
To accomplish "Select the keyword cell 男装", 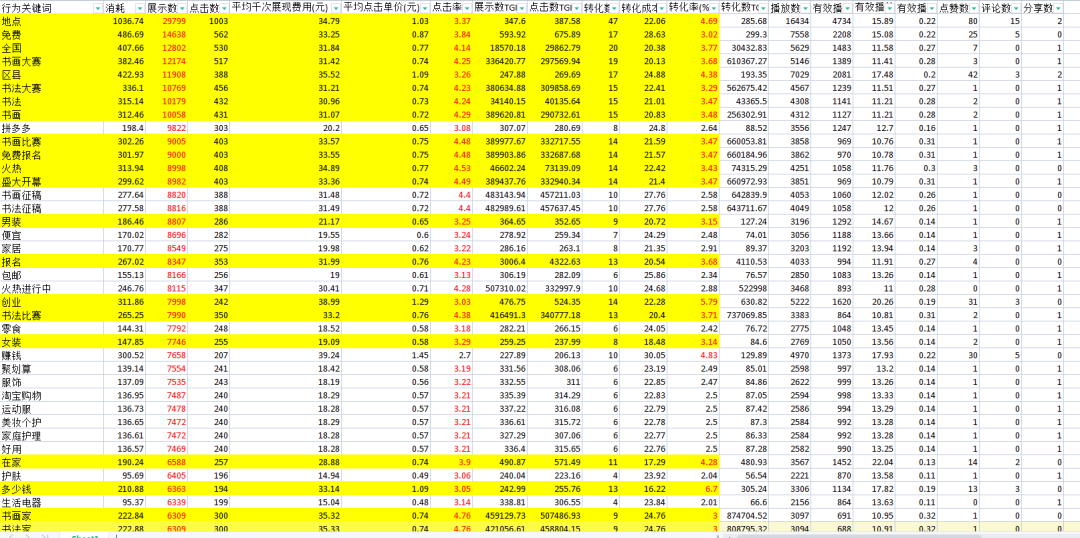I will pyautogui.click(x=52, y=222).
